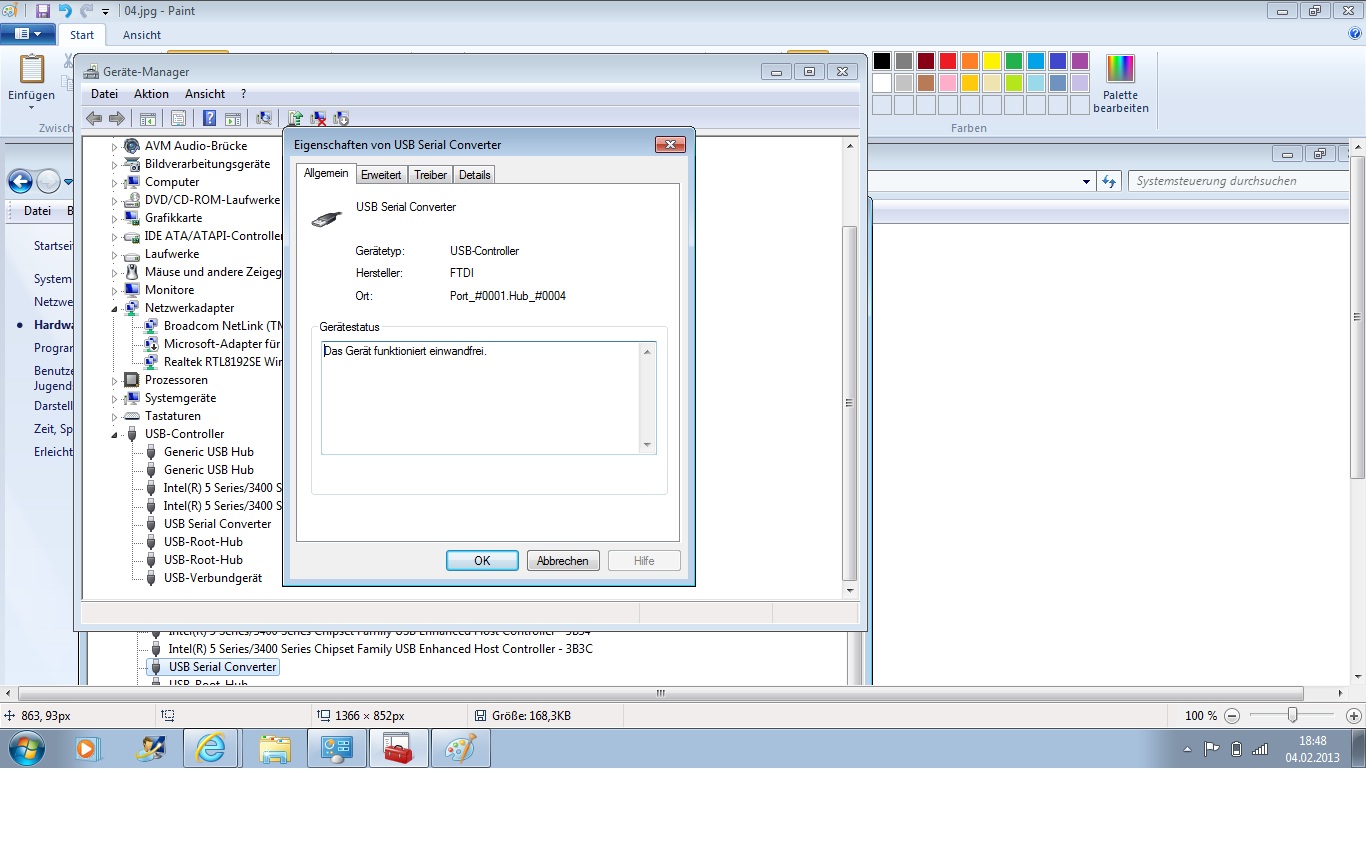Switch to the Treiber tab
The width and height of the screenshot is (1366, 852).
pyautogui.click(x=430, y=175)
